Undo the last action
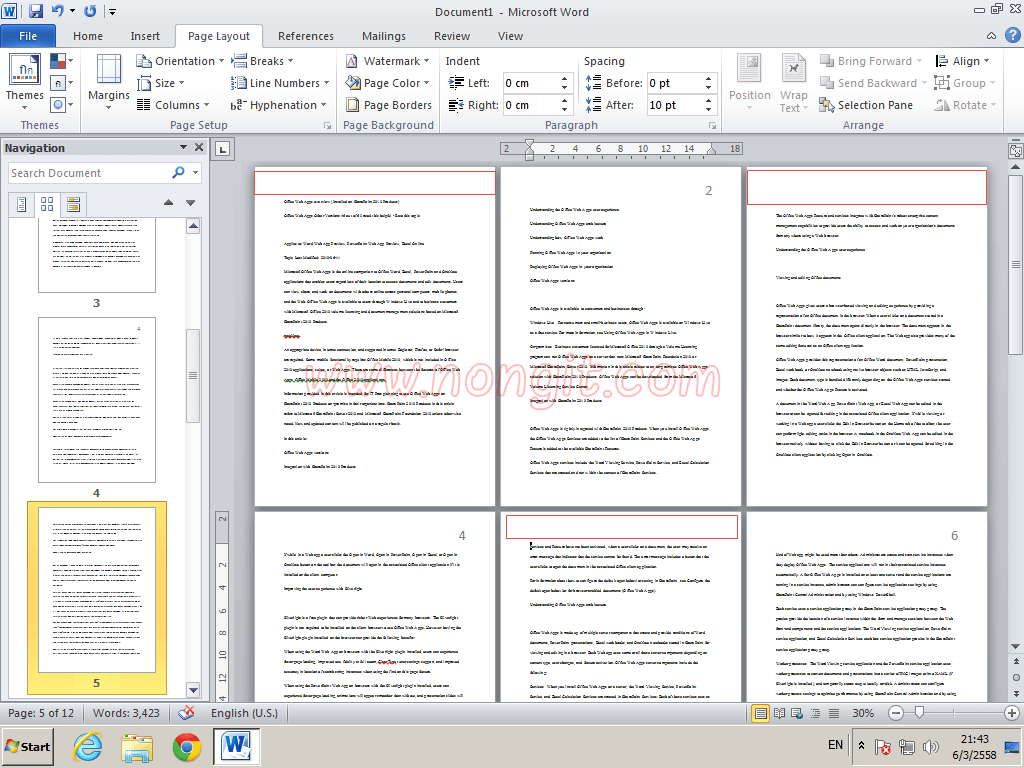 [x=57, y=11]
